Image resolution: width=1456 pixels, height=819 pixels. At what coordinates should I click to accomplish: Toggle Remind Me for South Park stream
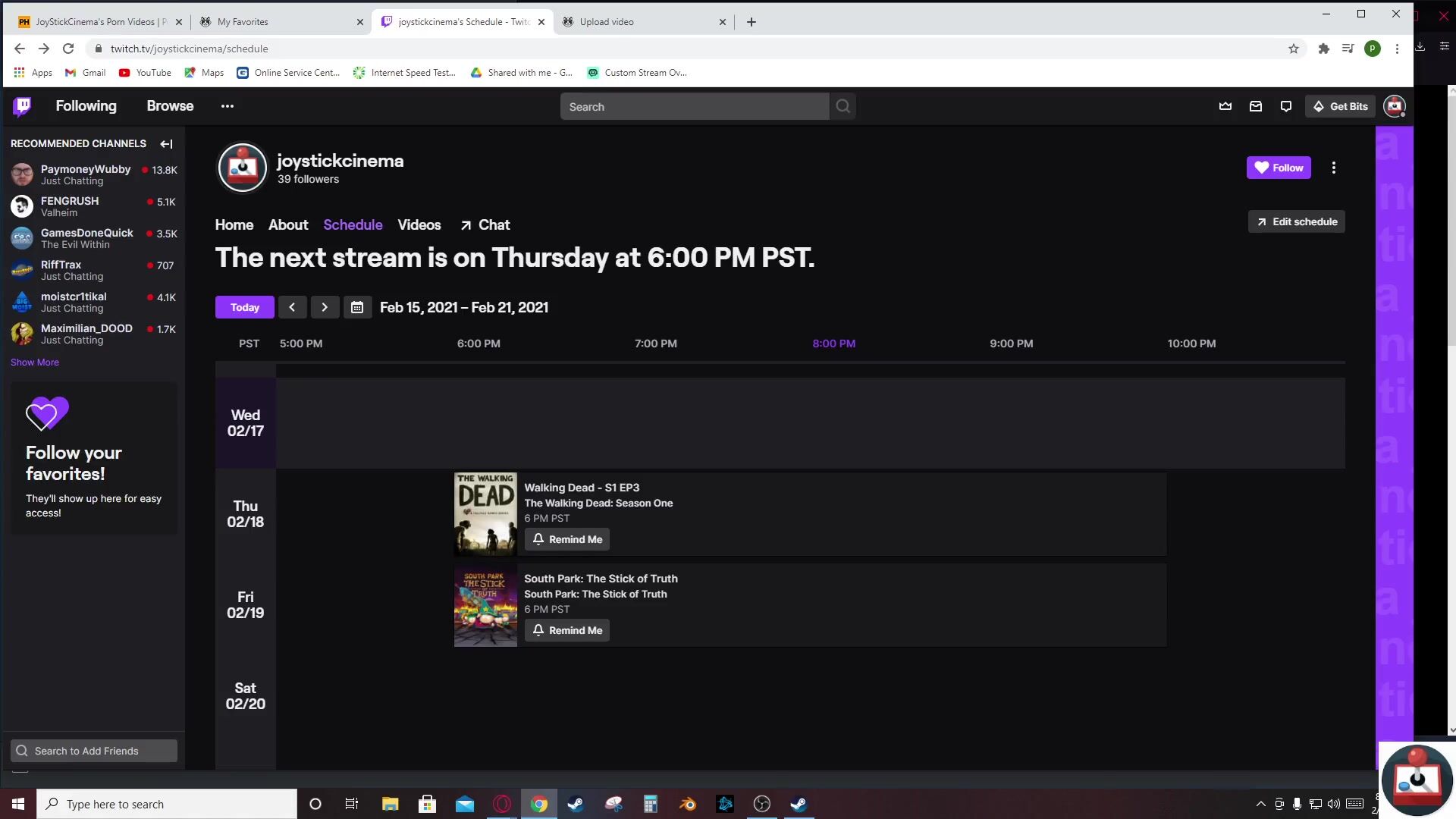pyautogui.click(x=566, y=630)
